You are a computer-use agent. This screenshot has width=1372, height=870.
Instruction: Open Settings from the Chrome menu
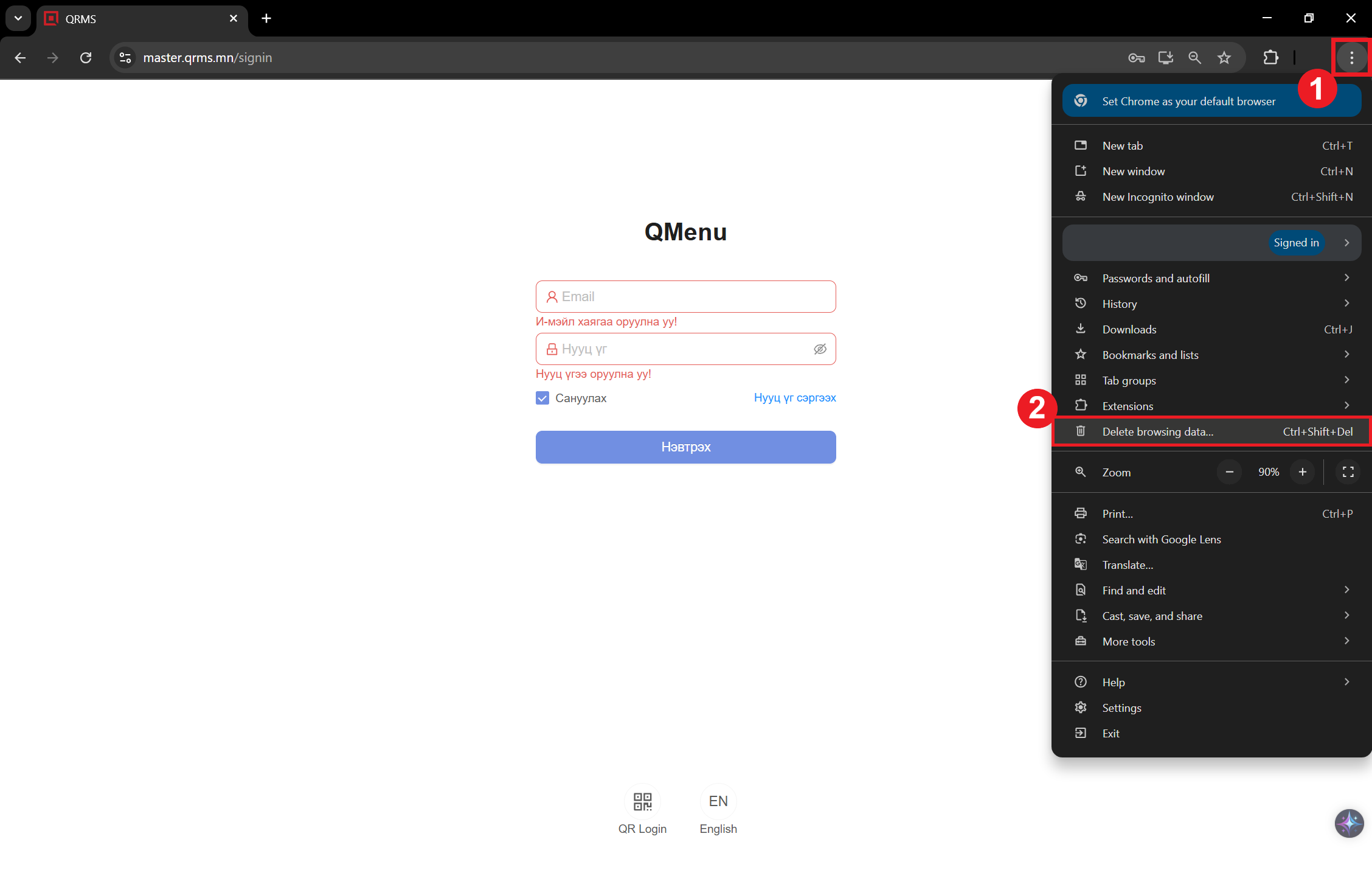1121,708
